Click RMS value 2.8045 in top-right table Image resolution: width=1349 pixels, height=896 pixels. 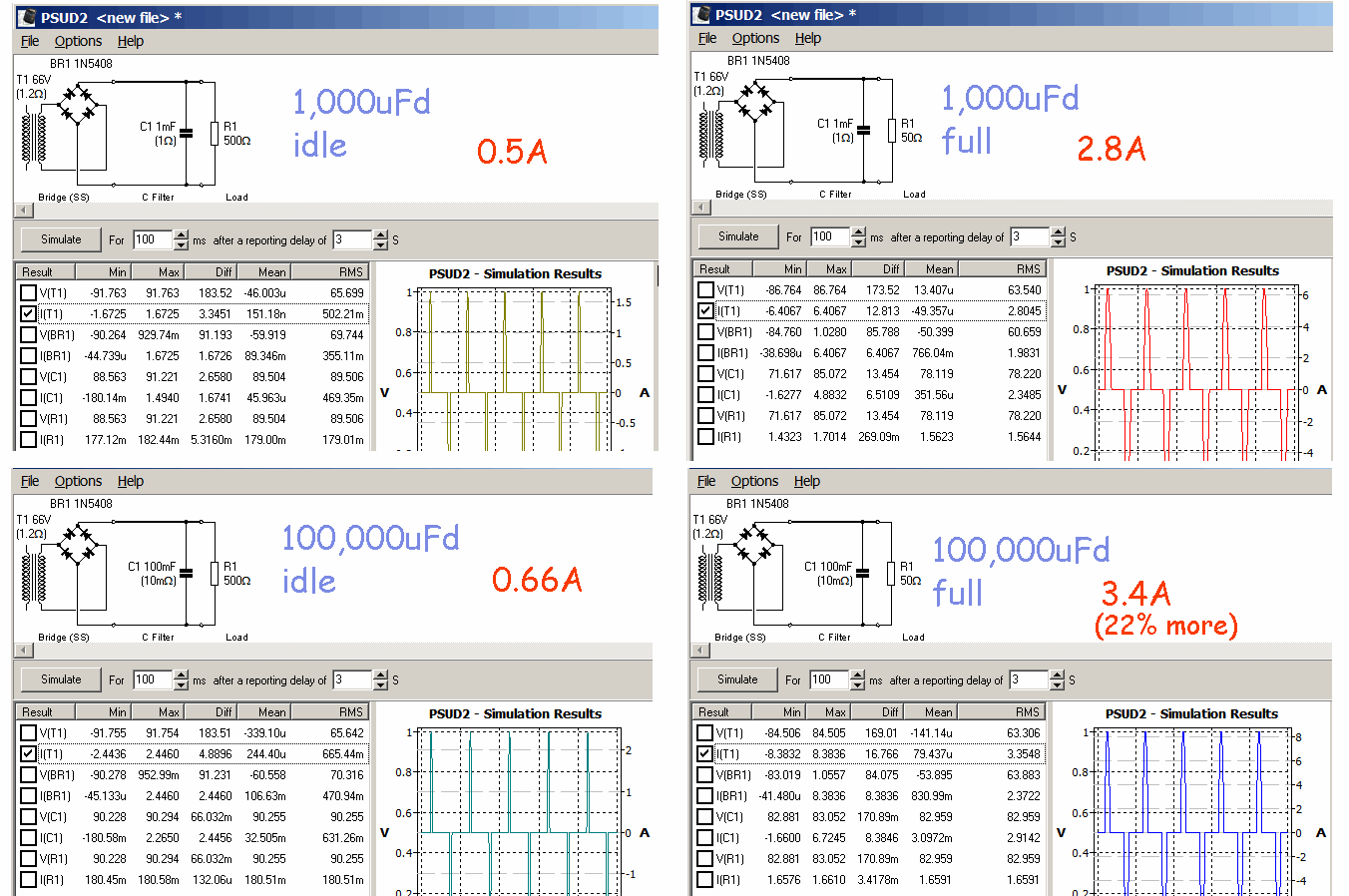point(1024,310)
